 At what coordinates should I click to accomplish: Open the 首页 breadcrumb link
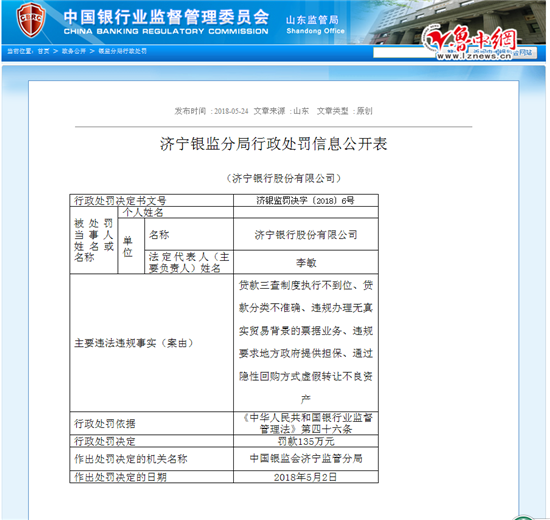(x=43, y=51)
